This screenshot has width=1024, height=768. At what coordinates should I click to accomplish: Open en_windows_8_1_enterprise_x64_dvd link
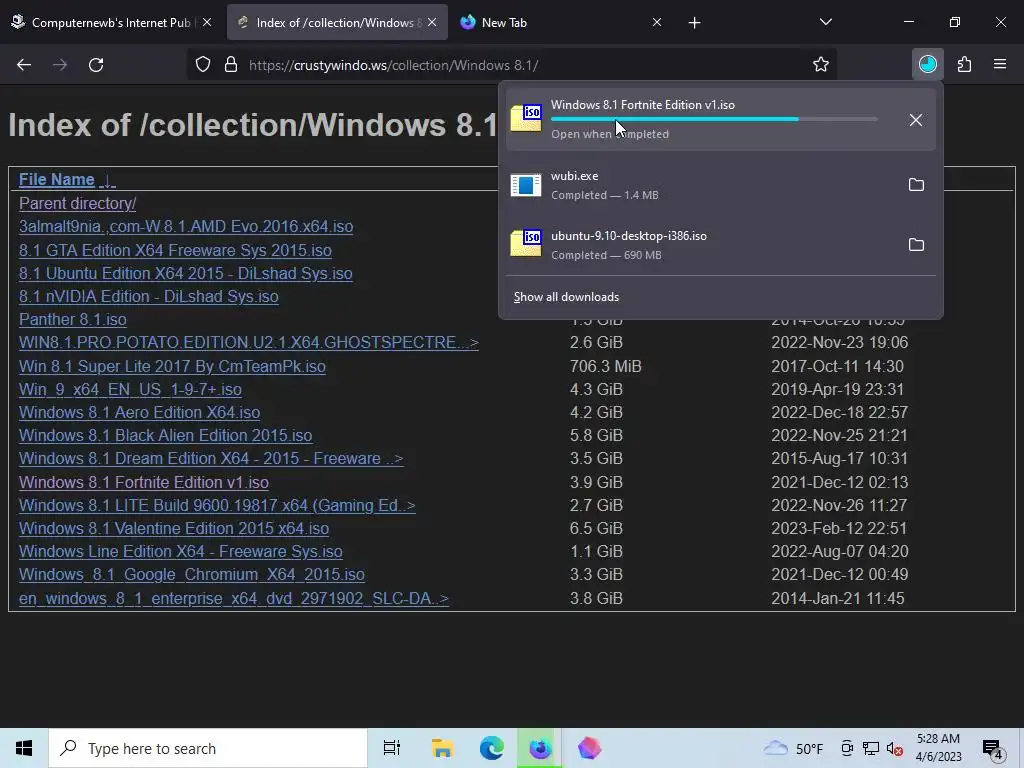point(234,598)
